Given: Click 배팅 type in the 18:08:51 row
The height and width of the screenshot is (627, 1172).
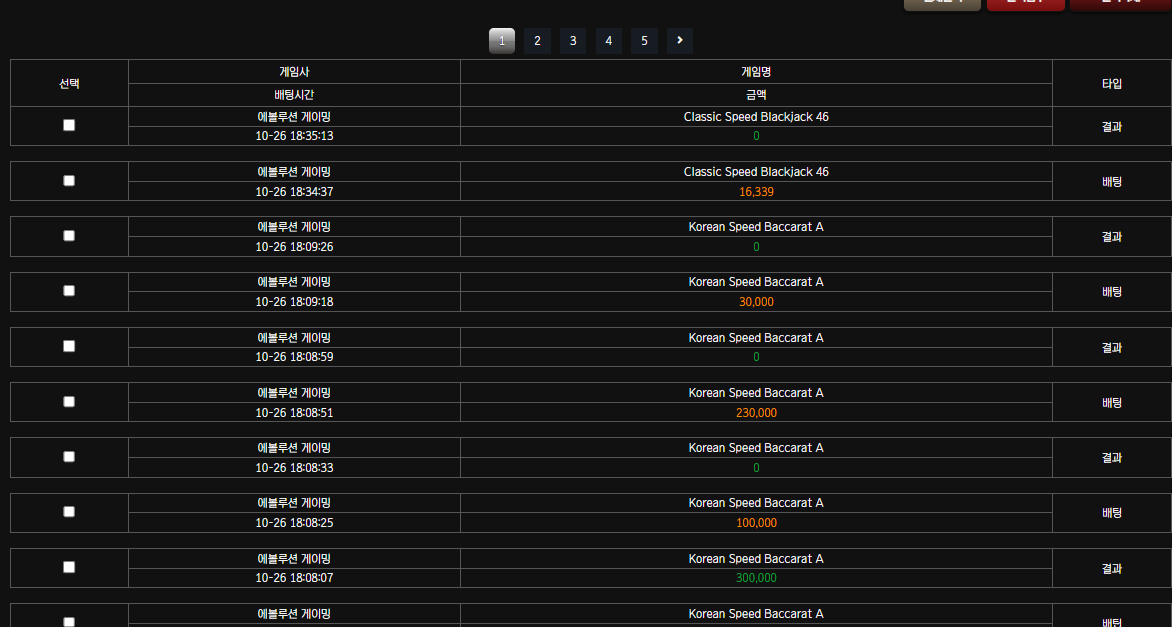Looking at the screenshot, I should pos(1111,403).
